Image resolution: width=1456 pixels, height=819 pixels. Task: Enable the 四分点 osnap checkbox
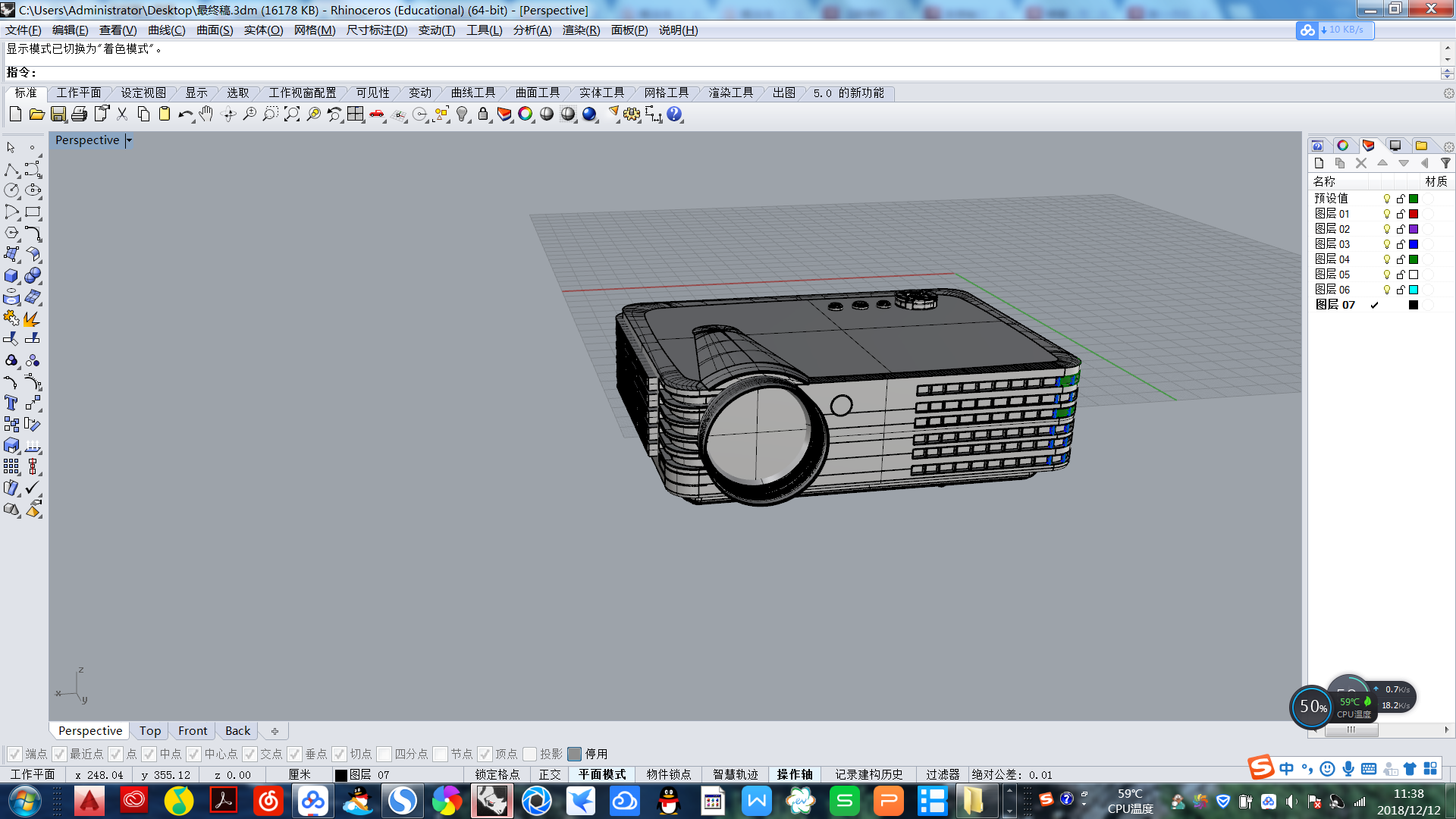384,754
